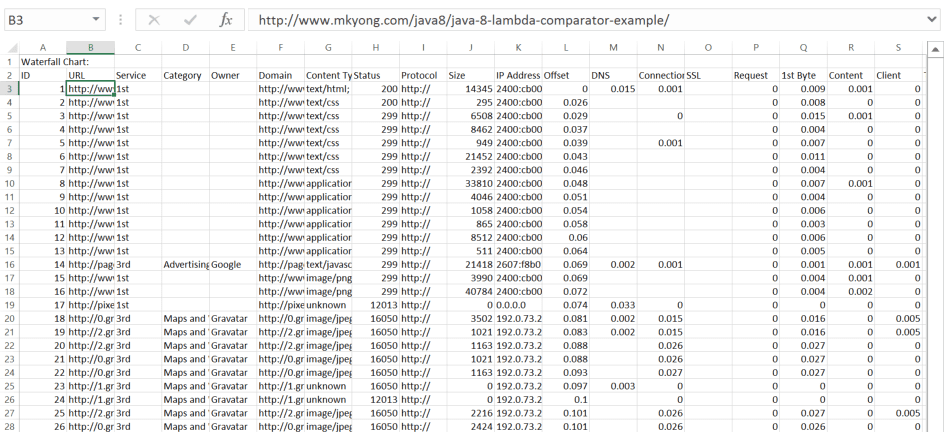
Task: Click the 'Client' header cell
Action: (898, 75)
